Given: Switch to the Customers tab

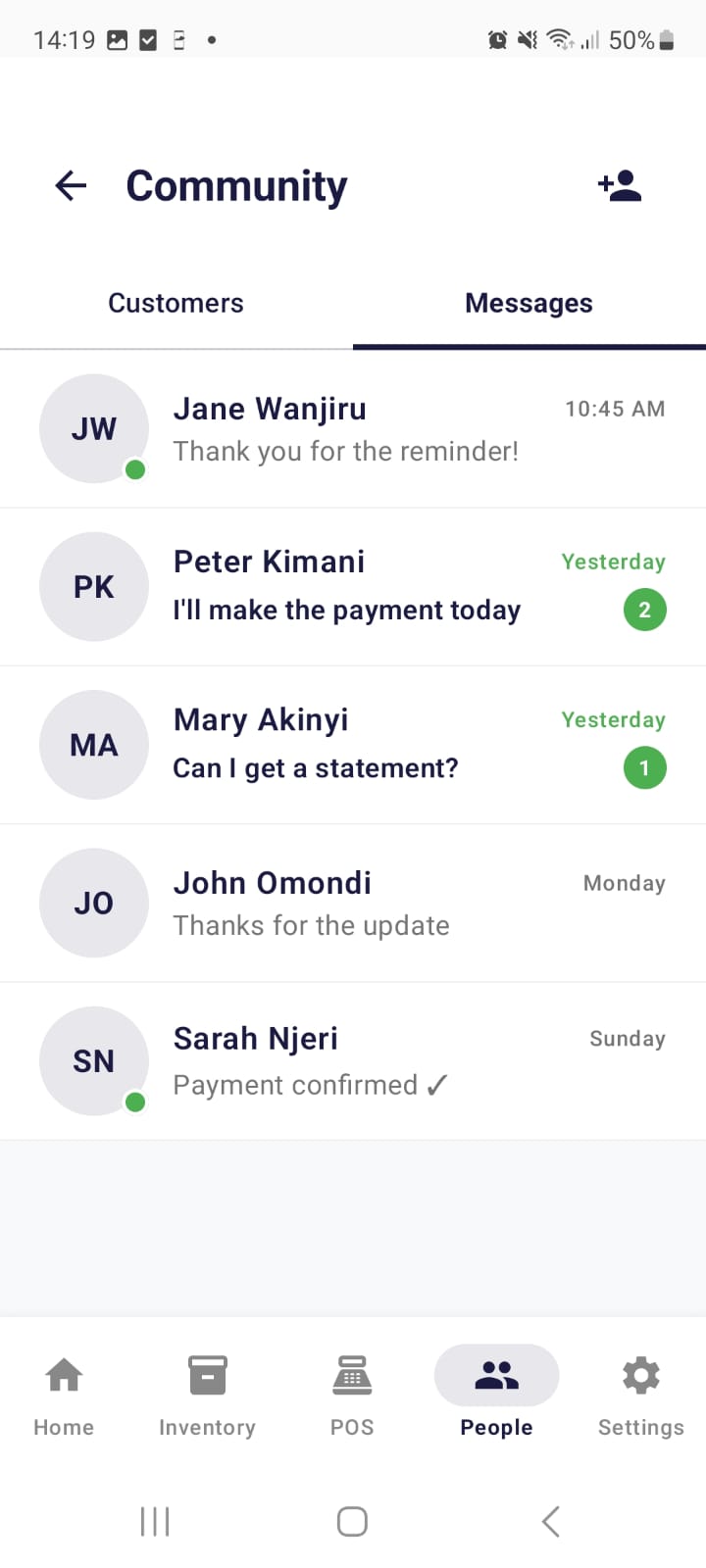Looking at the screenshot, I should (176, 304).
